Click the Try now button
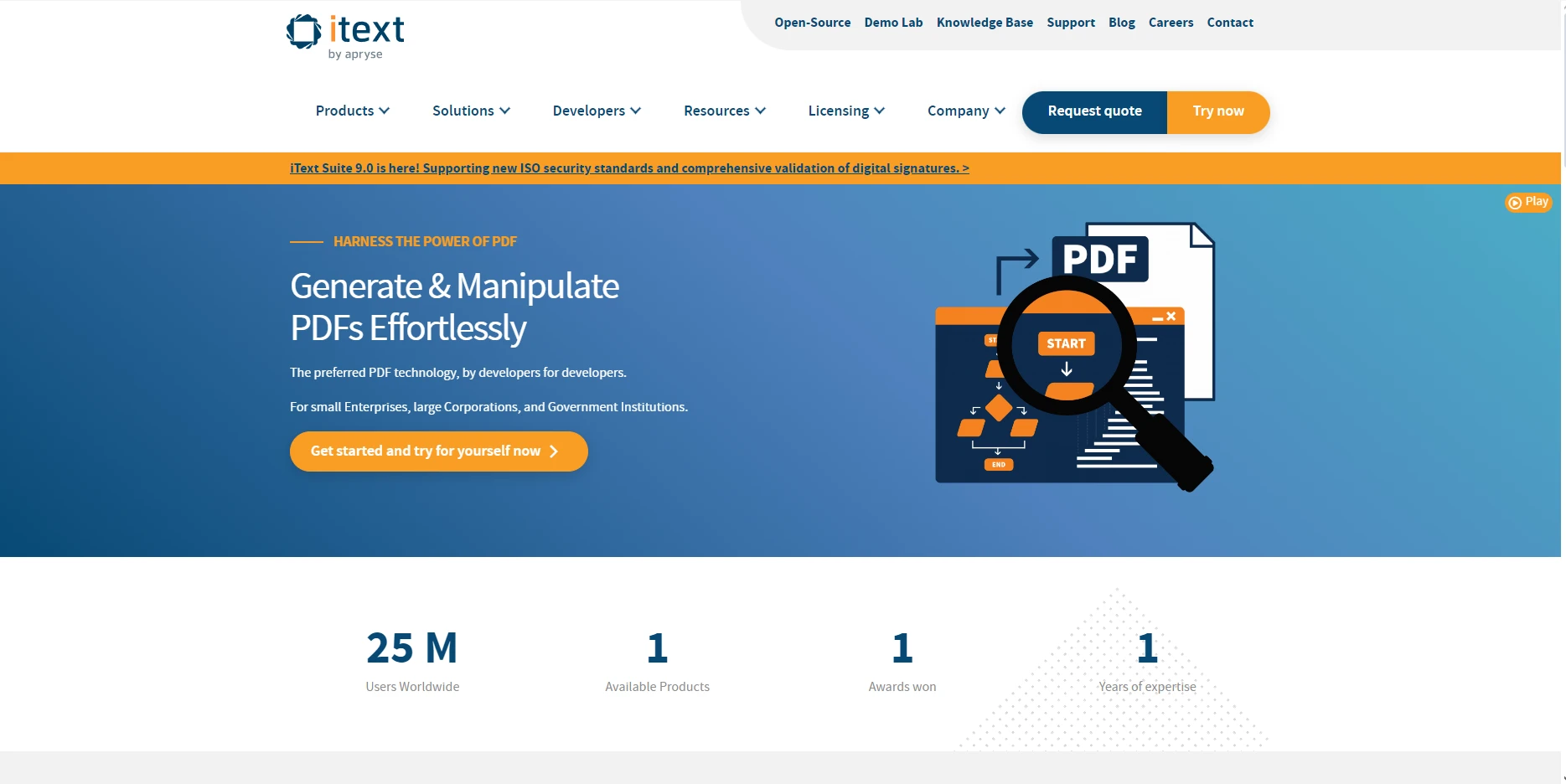The image size is (1566, 784). tap(1218, 112)
